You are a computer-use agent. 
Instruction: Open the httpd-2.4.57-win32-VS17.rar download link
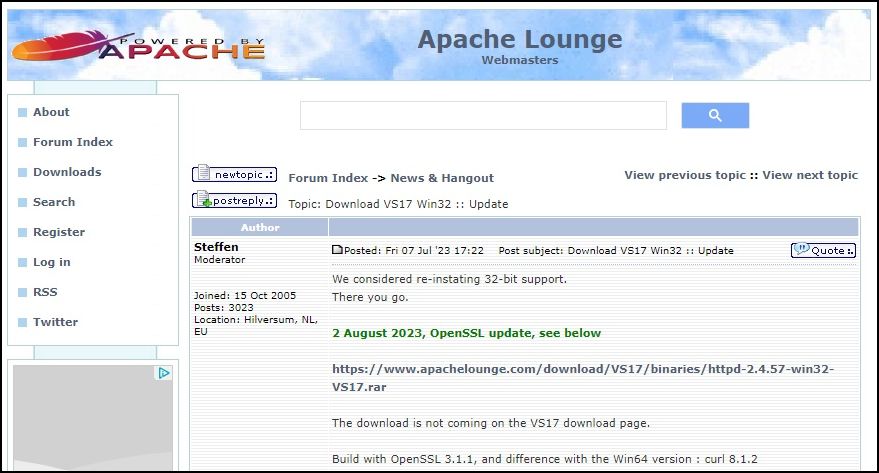click(583, 378)
